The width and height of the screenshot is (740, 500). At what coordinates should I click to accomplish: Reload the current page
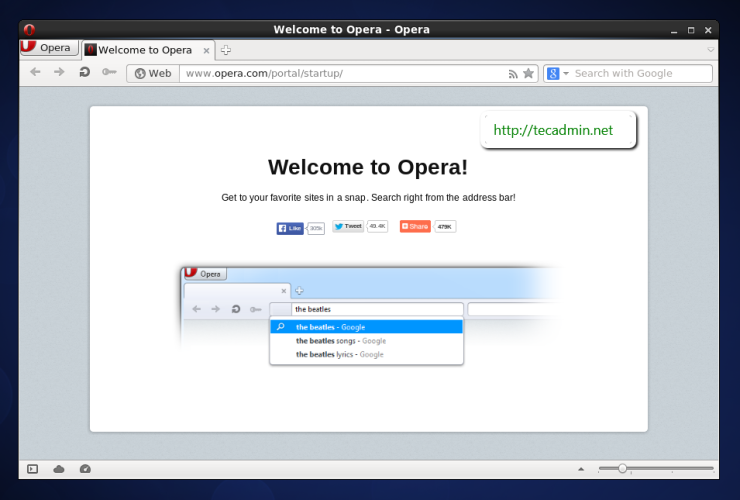(x=85, y=73)
